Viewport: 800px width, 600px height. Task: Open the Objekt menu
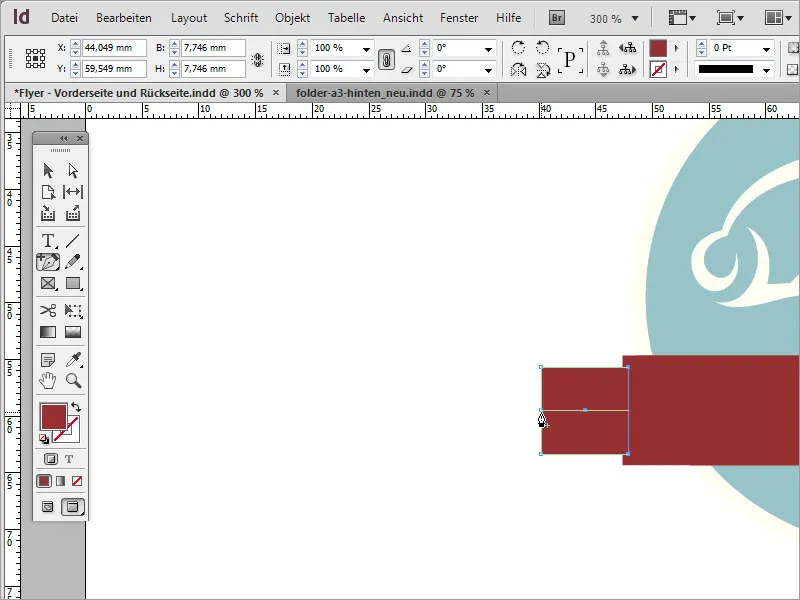pos(292,18)
